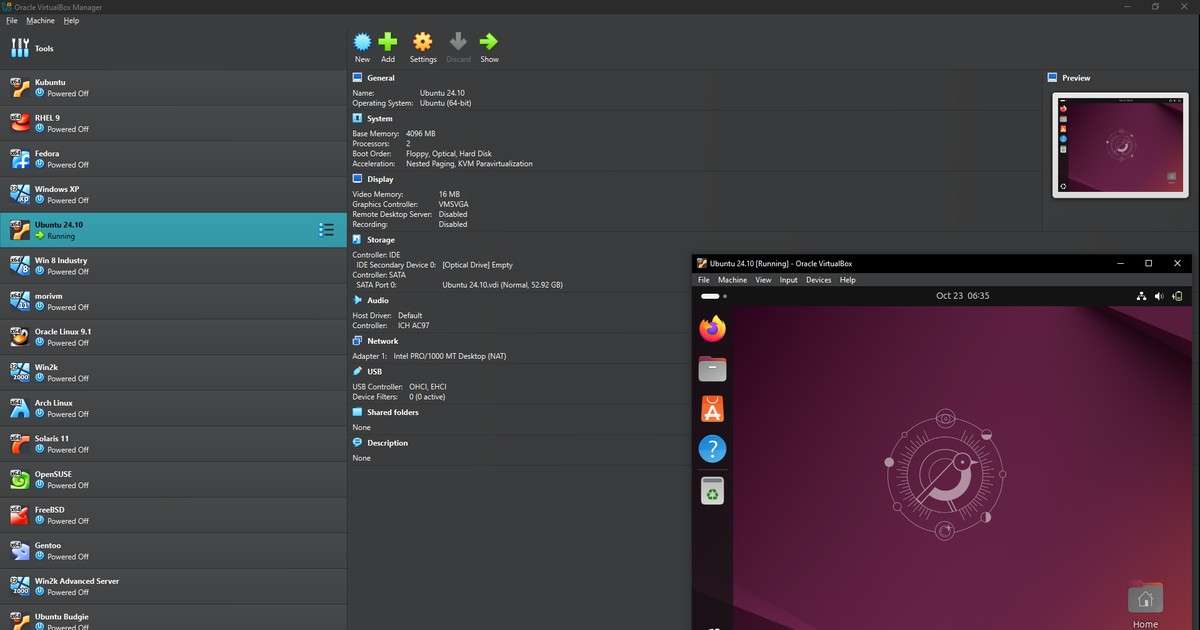Click the Base Memory 4096 MB value
The image size is (1200, 630).
(420, 133)
